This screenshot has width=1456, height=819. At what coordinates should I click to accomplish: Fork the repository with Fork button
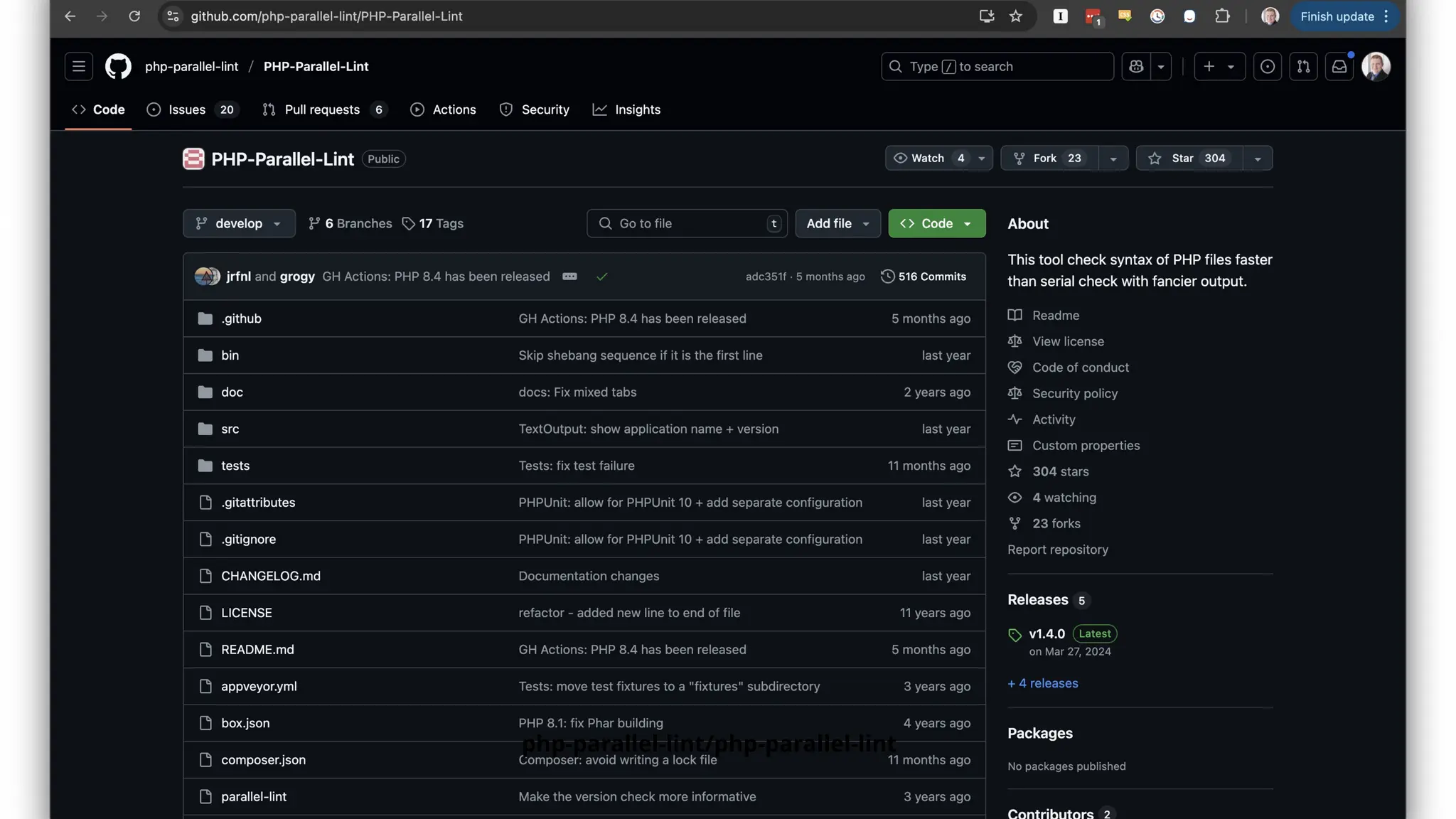point(1049,158)
